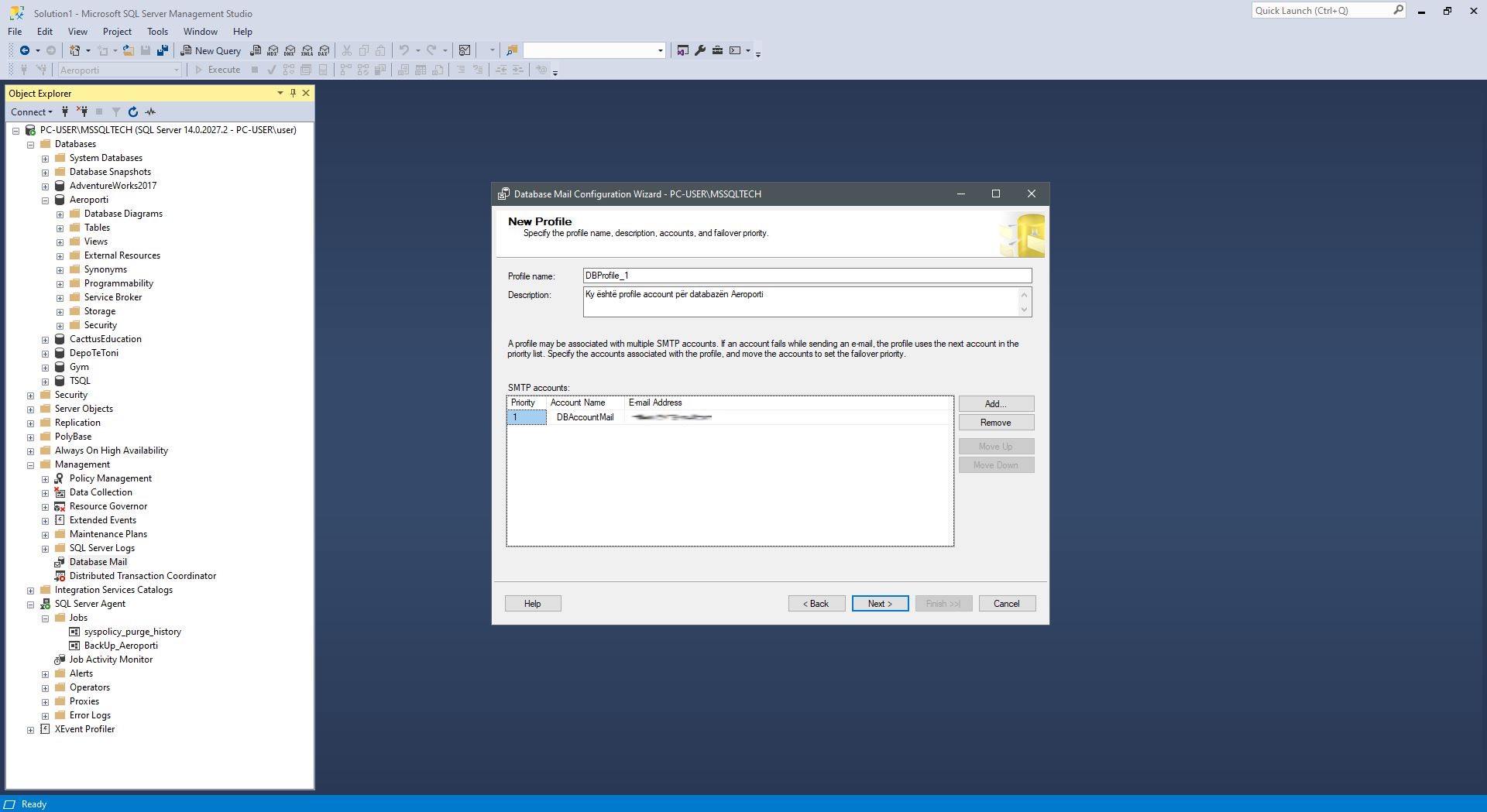Click the Quick Launch search box
Screen dimensions: 1487x812
tap(1328, 10)
